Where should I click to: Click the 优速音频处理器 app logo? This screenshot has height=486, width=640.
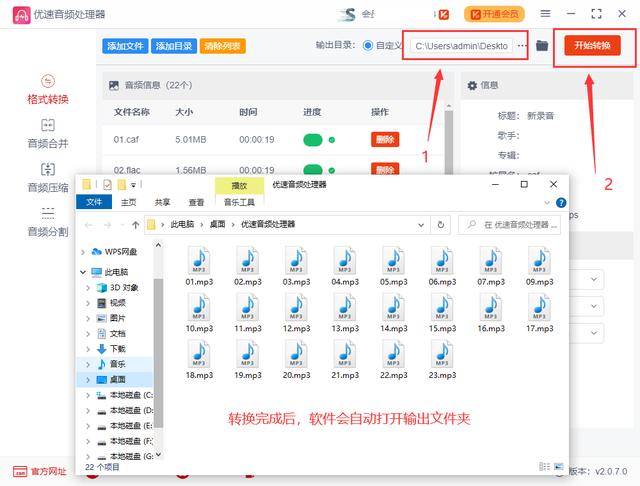(x=21, y=15)
